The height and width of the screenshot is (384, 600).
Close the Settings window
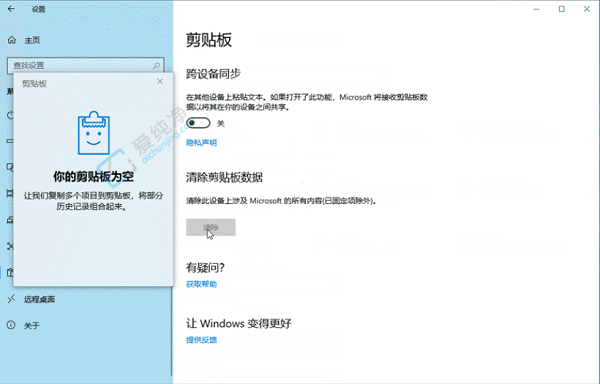[587, 9]
